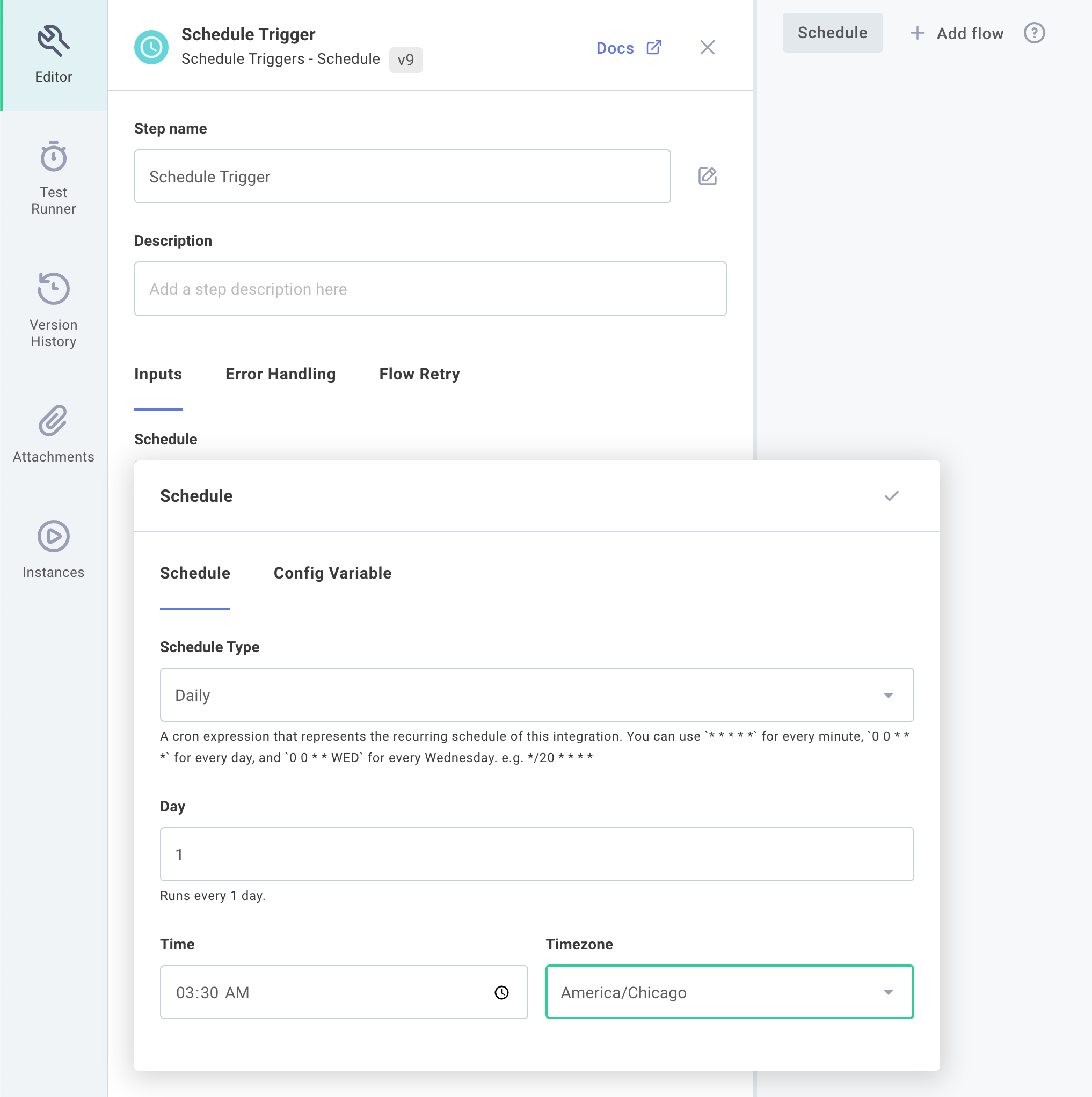Close the Schedule Trigger panel
This screenshot has height=1097, width=1092.
click(707, 48)
